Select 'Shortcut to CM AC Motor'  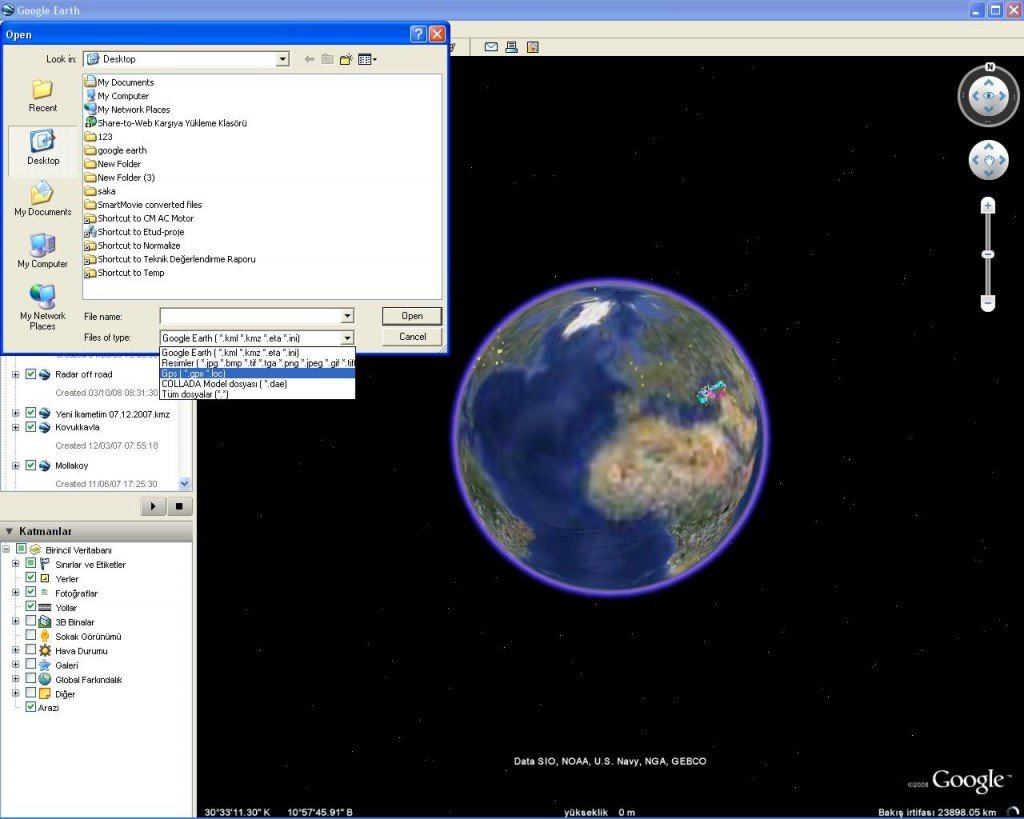click(139, 218)
